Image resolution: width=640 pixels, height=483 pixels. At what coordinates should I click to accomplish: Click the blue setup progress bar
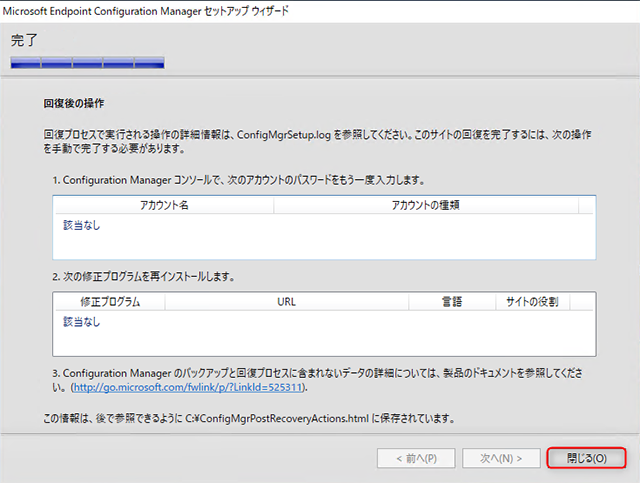click(88, 63)
